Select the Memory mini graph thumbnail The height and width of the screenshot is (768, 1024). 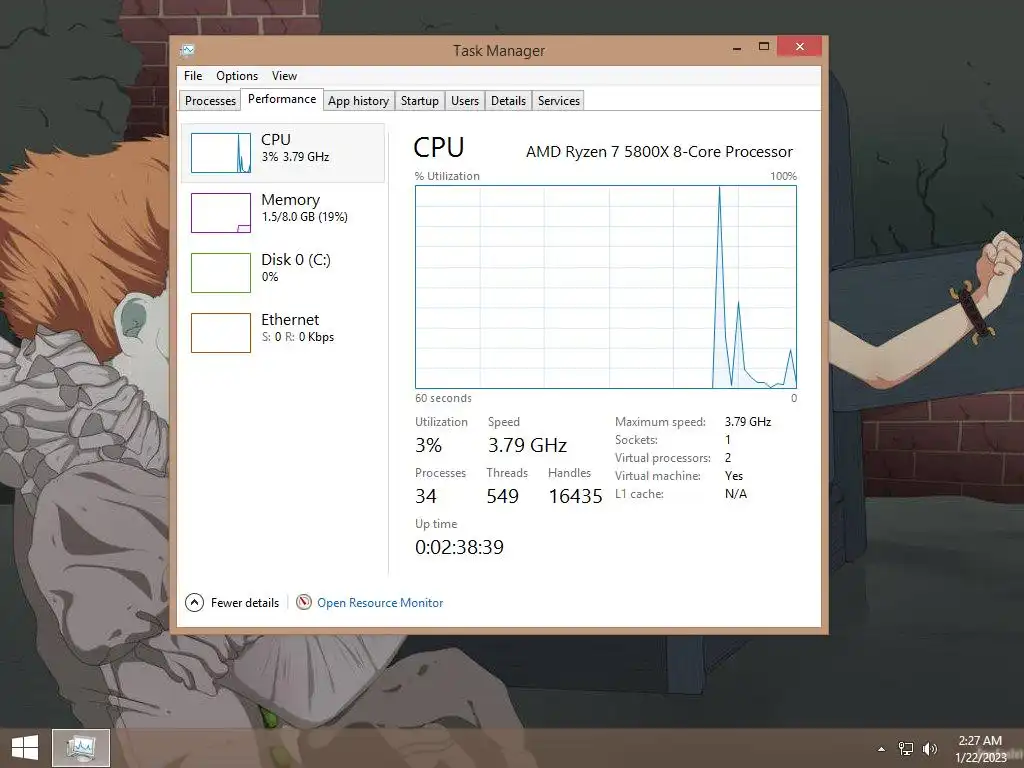coord(221,213)
